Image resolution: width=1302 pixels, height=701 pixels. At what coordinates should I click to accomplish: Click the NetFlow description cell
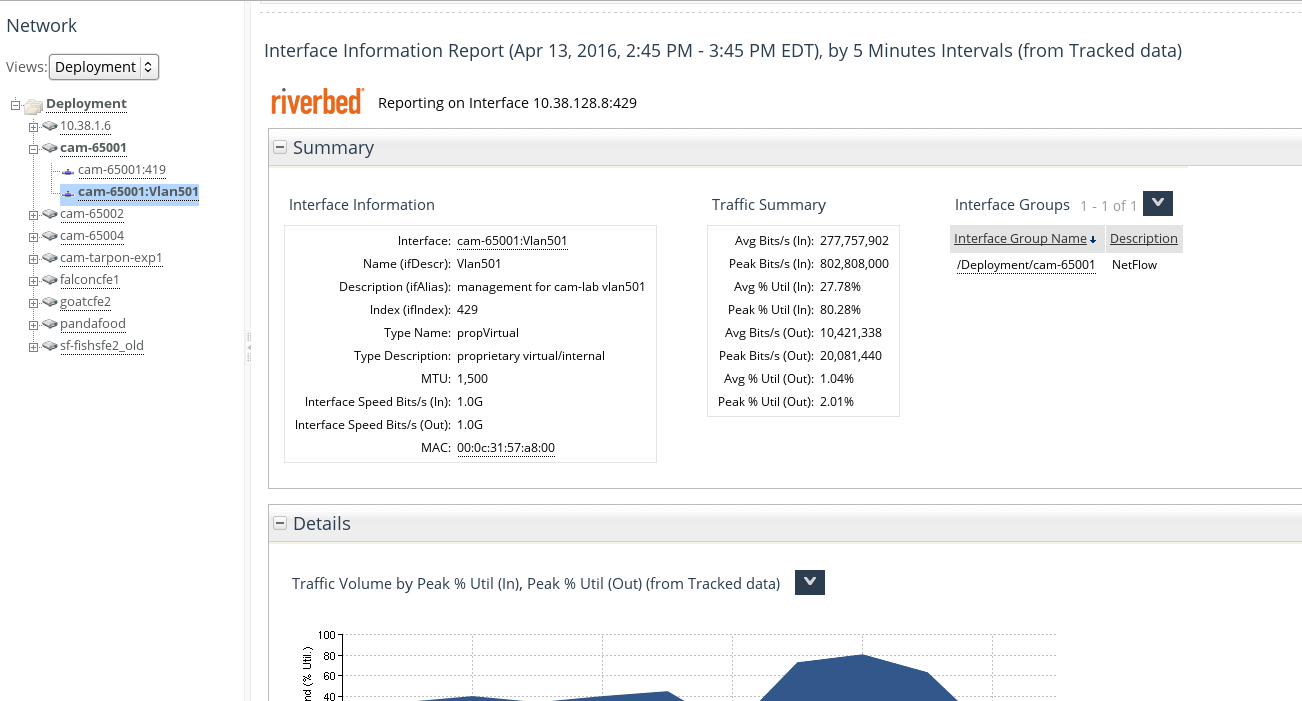[1134, 265]
